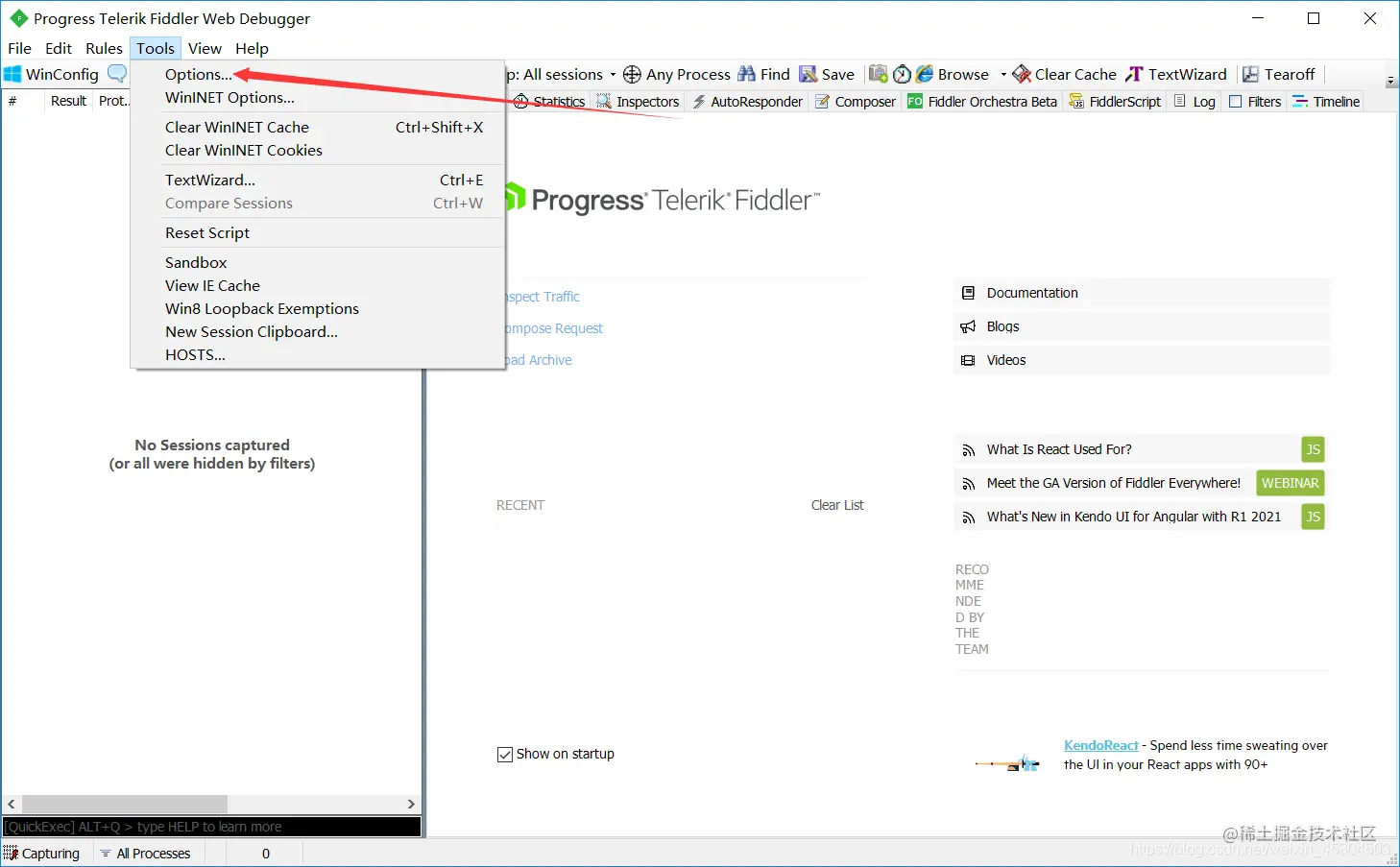Open the View menu
Viewport: 1400px width, 867px height.
pyautogui.click(x=205, y=48)
